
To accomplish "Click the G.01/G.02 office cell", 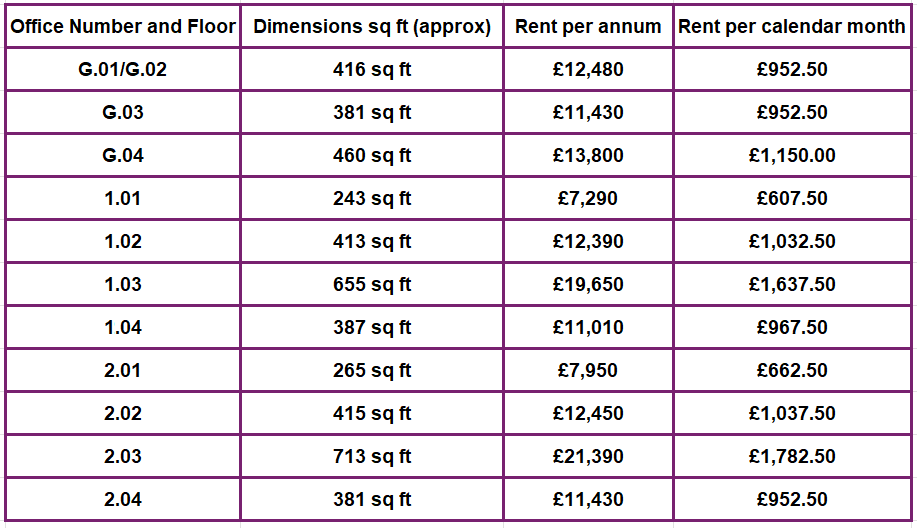I will pos(123,70).
